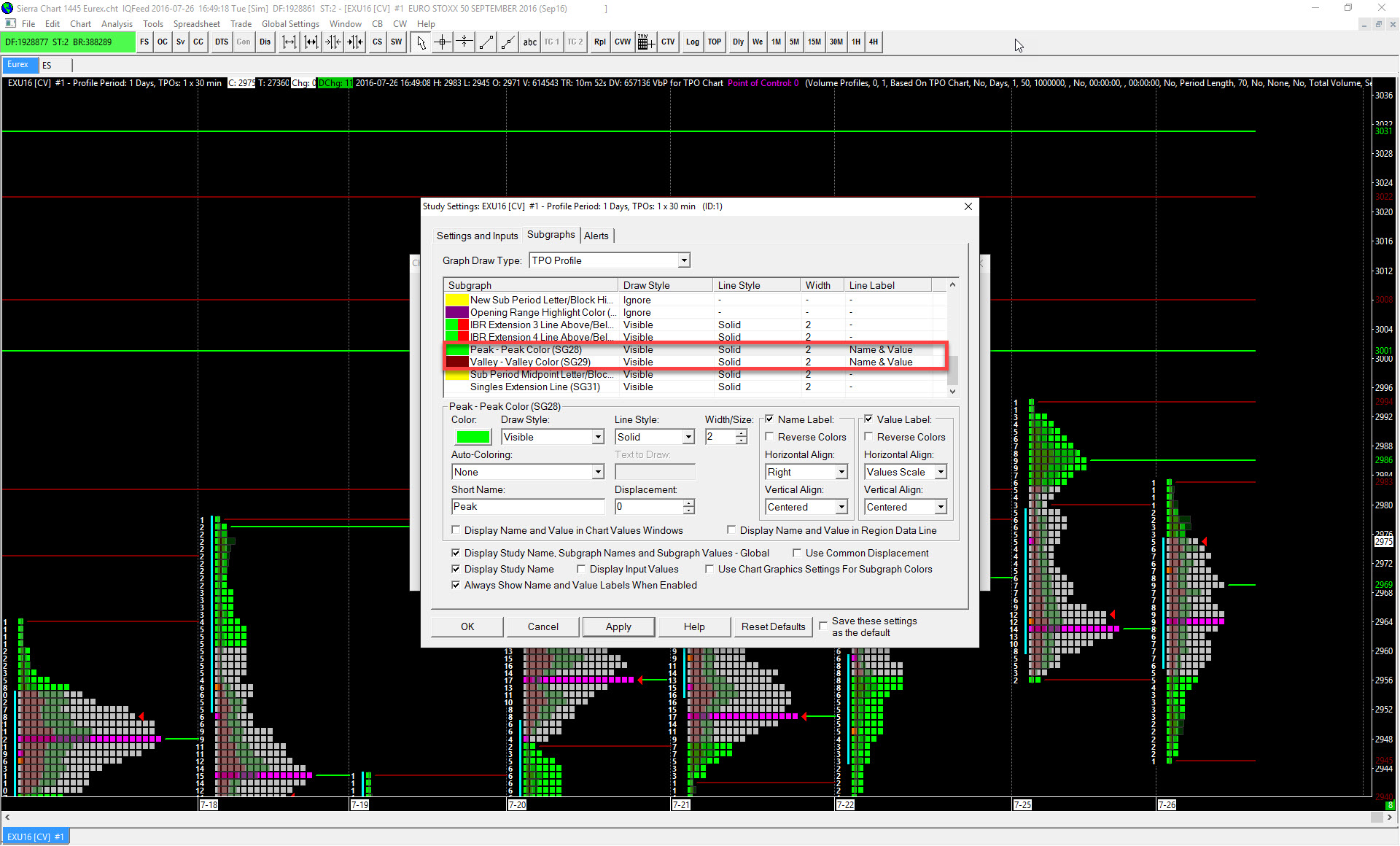Image resolution: width=1400 pixels, height=846 pixels.
Task: Toggle Use Common Displacement checkbox
Action: click(797, 554)
